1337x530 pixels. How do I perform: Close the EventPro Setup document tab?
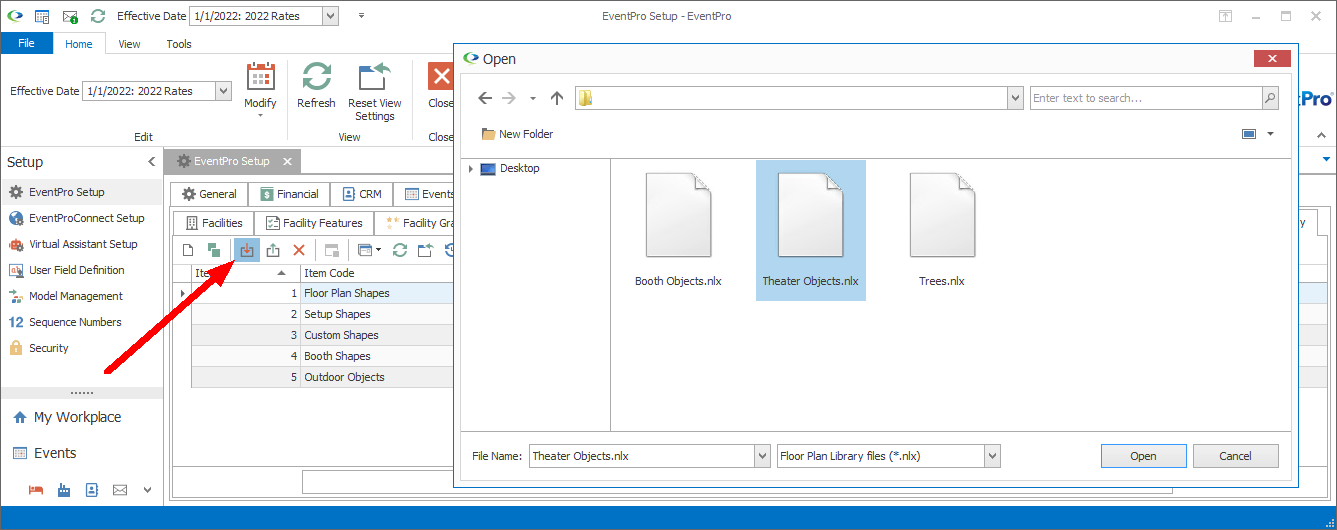tap(287, 161)
